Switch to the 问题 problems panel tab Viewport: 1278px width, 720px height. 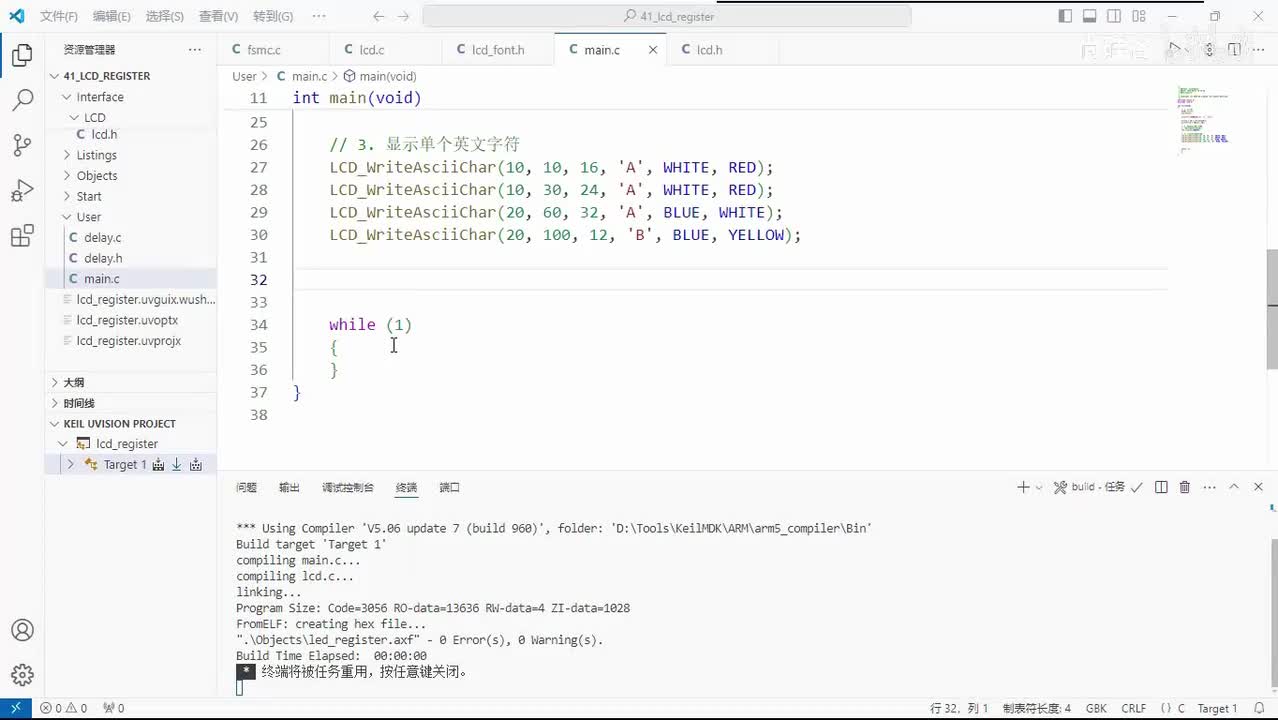(x=247, y=487)
